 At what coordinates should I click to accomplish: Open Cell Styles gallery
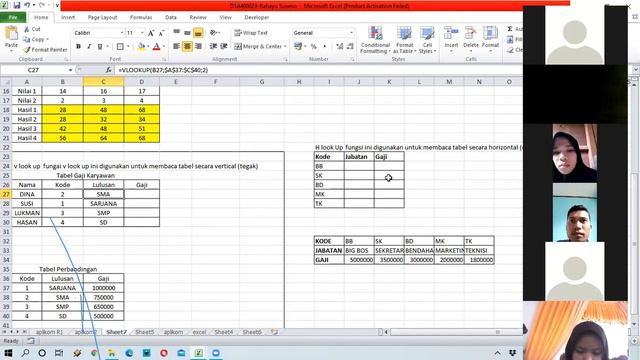[x=427, y=40]
